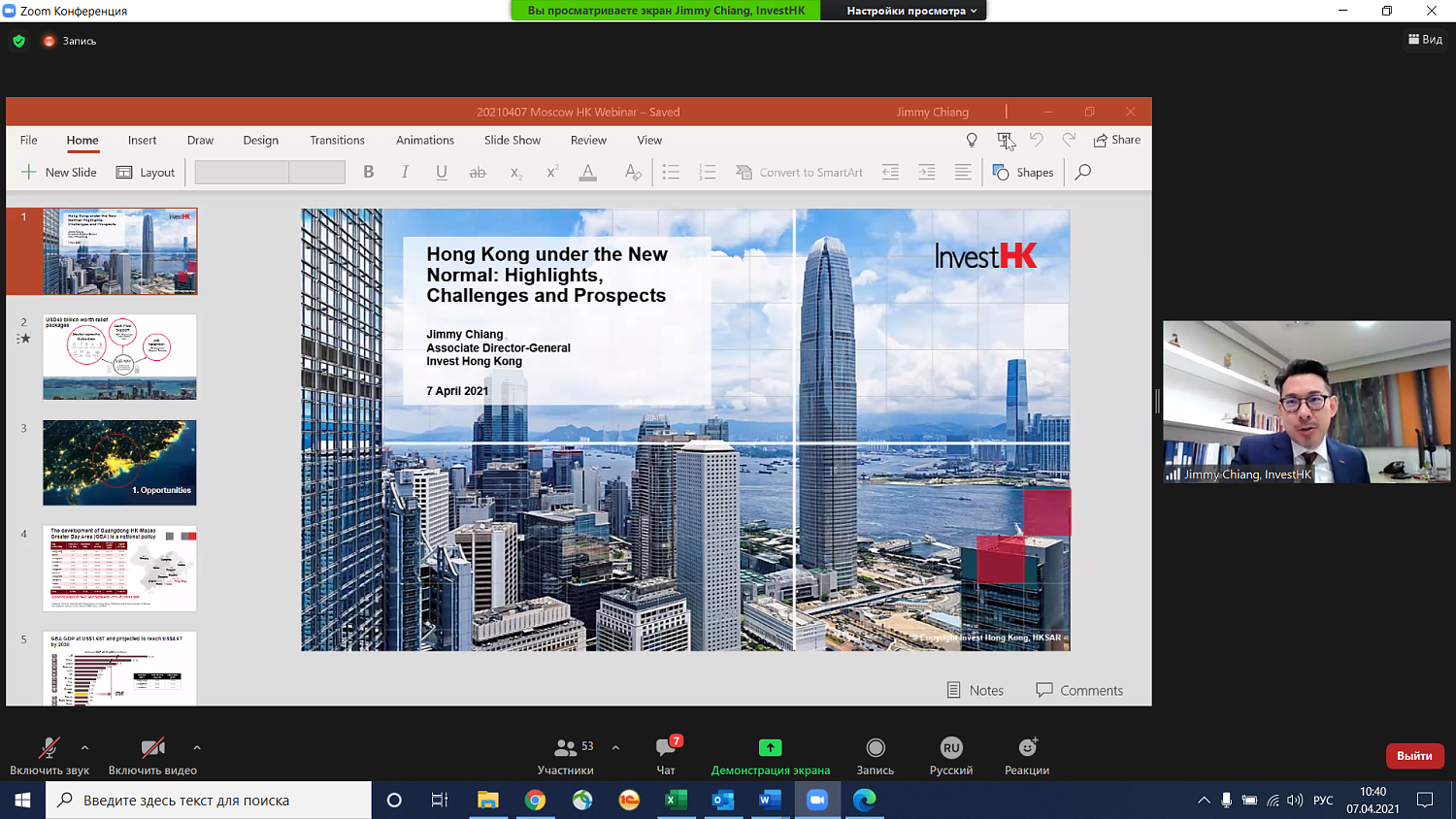Open the File menu
Viewport: 1456px width, 819px height.
(x=29, y=140)
